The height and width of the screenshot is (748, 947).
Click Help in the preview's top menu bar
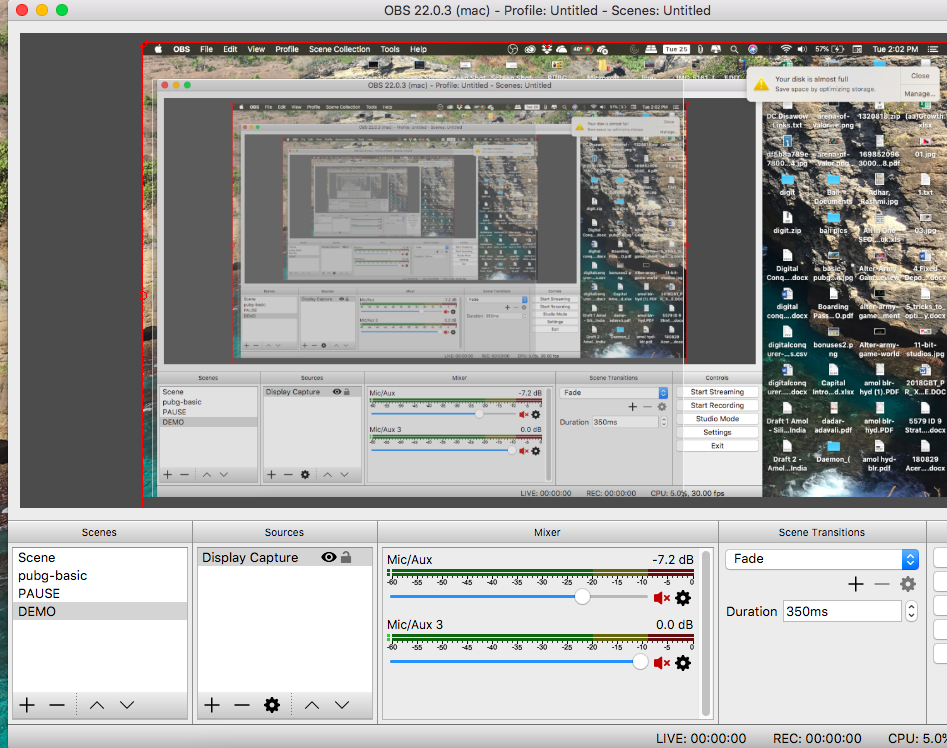(419, 50)
